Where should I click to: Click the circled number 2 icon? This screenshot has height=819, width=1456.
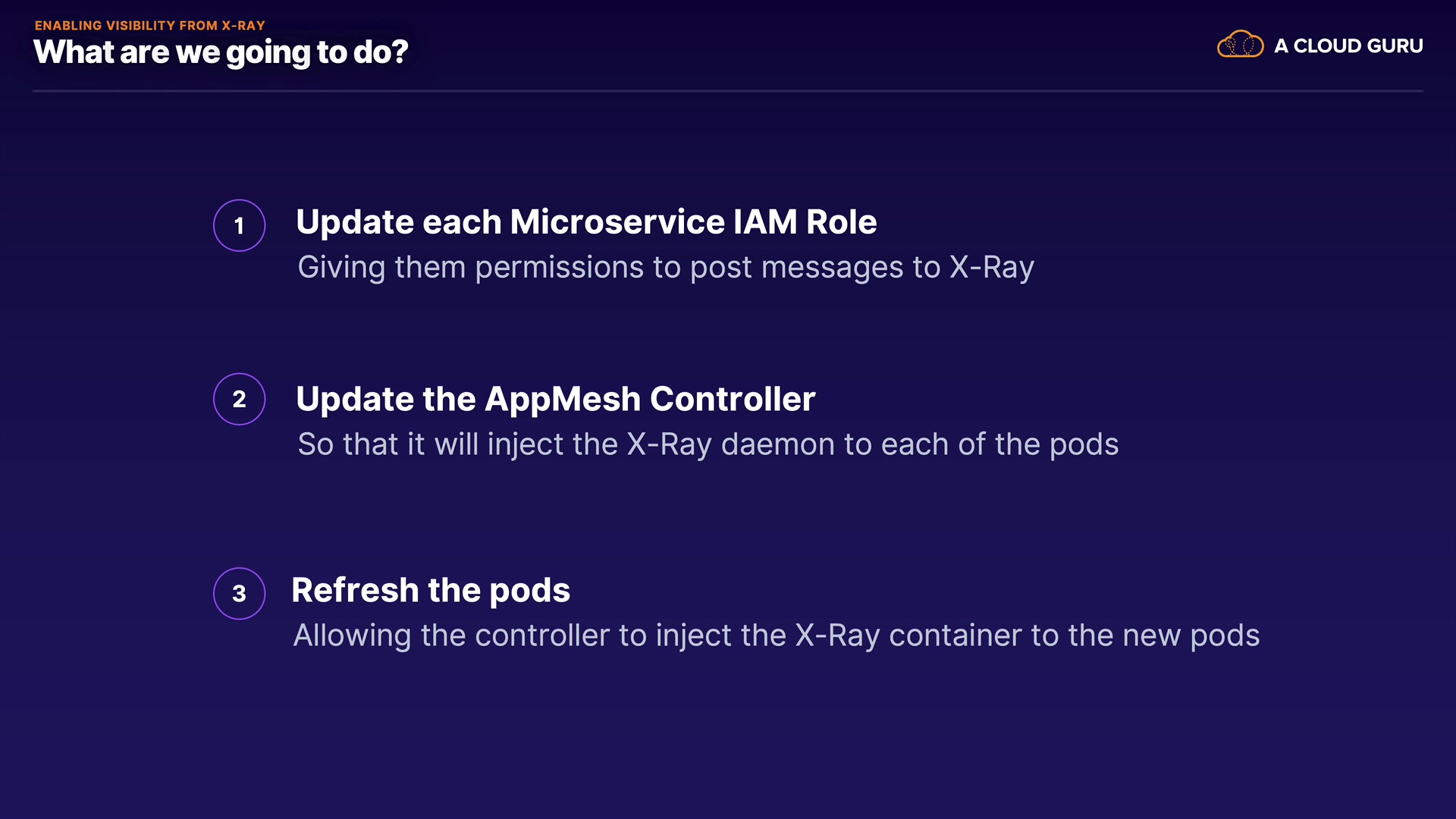(x=239, y=399)
